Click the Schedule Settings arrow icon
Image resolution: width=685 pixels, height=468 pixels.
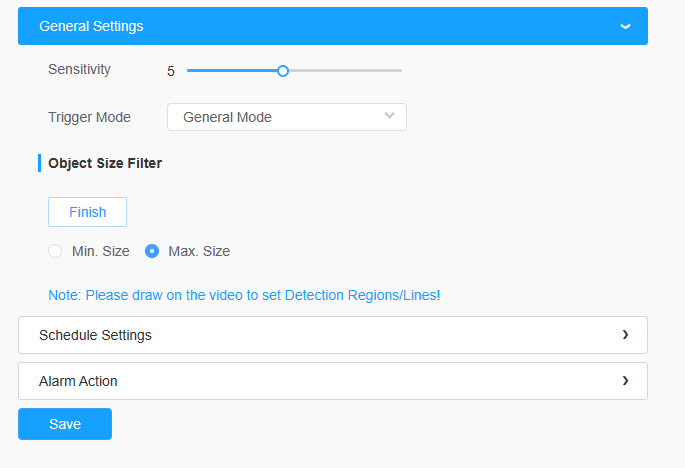[x=625, y=335]
